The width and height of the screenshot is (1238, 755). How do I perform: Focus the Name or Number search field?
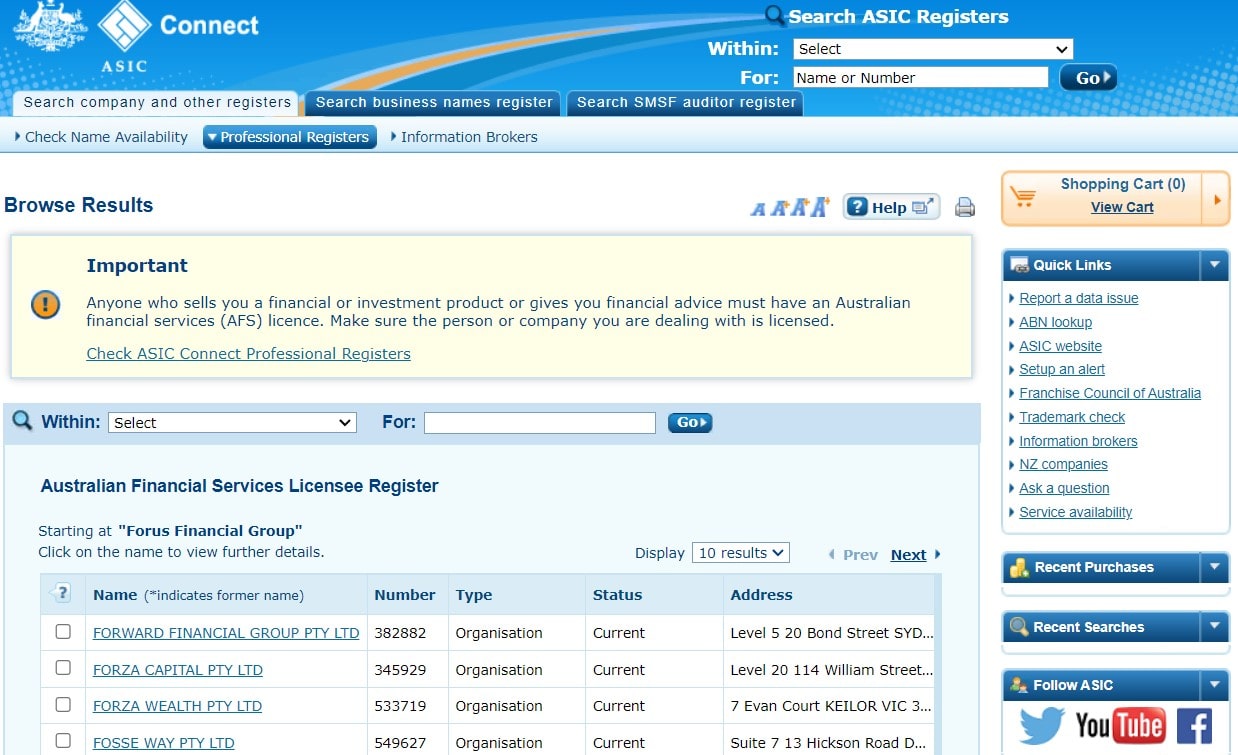point(920,78)
